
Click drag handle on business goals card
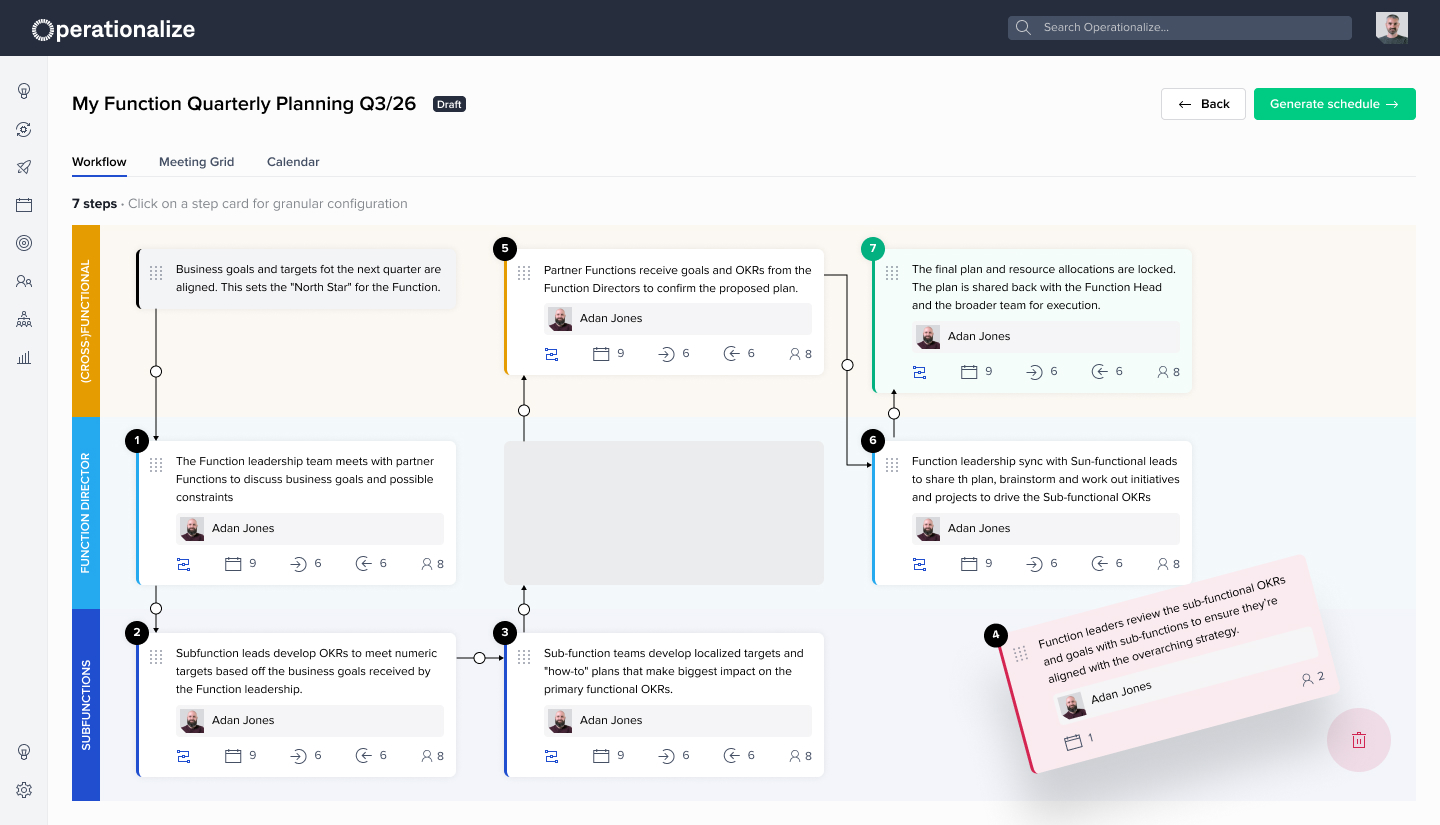click(156, 273)
